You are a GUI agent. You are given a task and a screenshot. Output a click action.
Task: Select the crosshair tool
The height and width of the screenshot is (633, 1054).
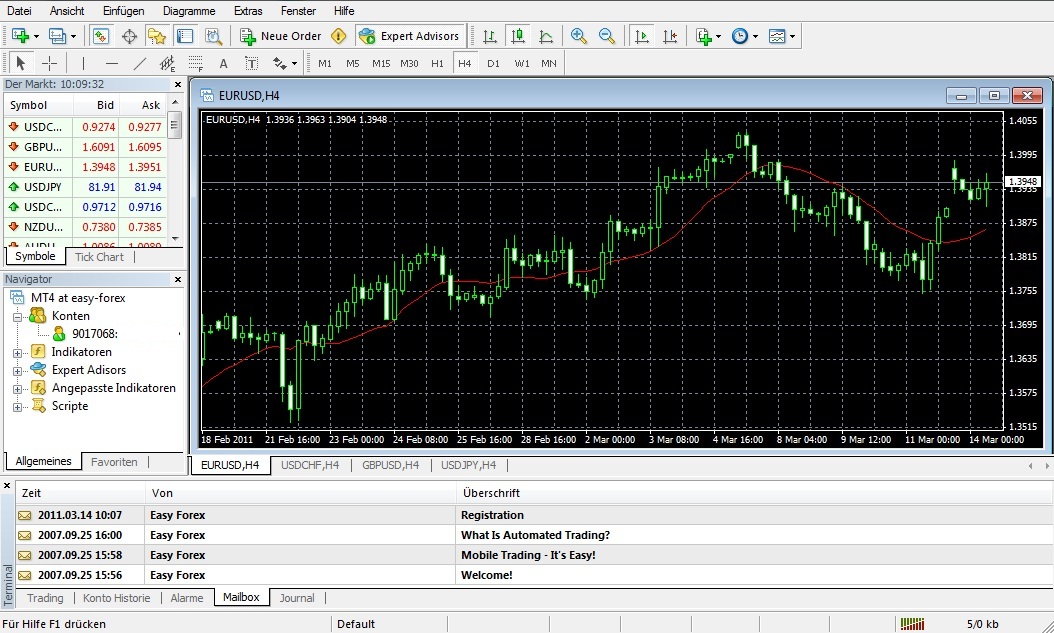pyautogui.click(x=49, y=63)
